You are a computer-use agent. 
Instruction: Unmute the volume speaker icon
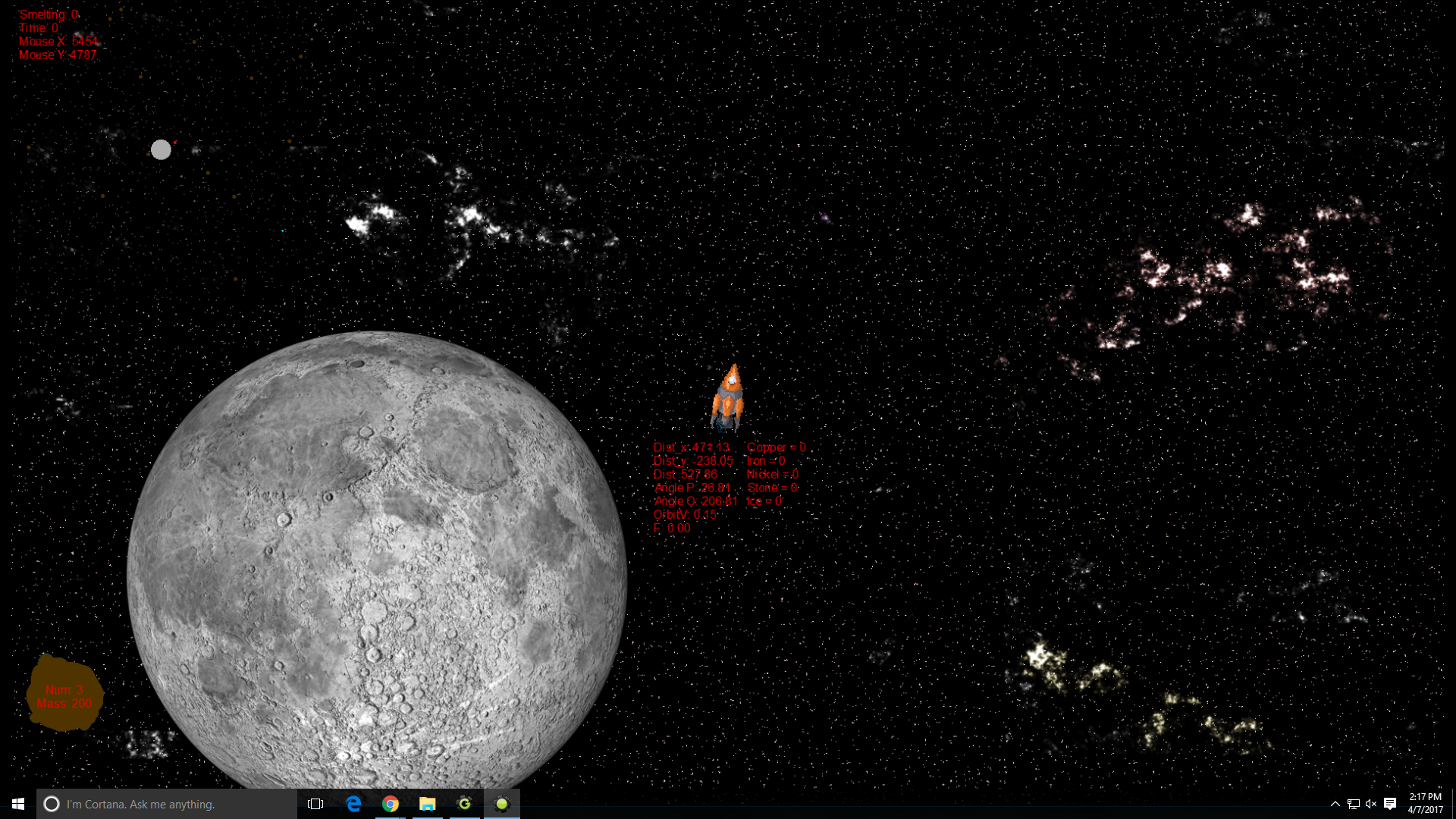click(1371, 804)
